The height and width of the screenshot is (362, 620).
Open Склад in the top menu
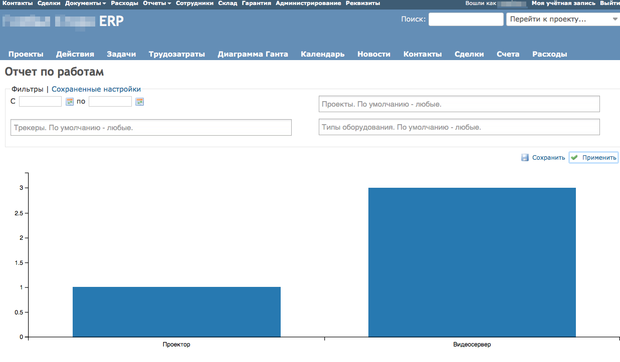pyautogui.click(x=227, y=3)
